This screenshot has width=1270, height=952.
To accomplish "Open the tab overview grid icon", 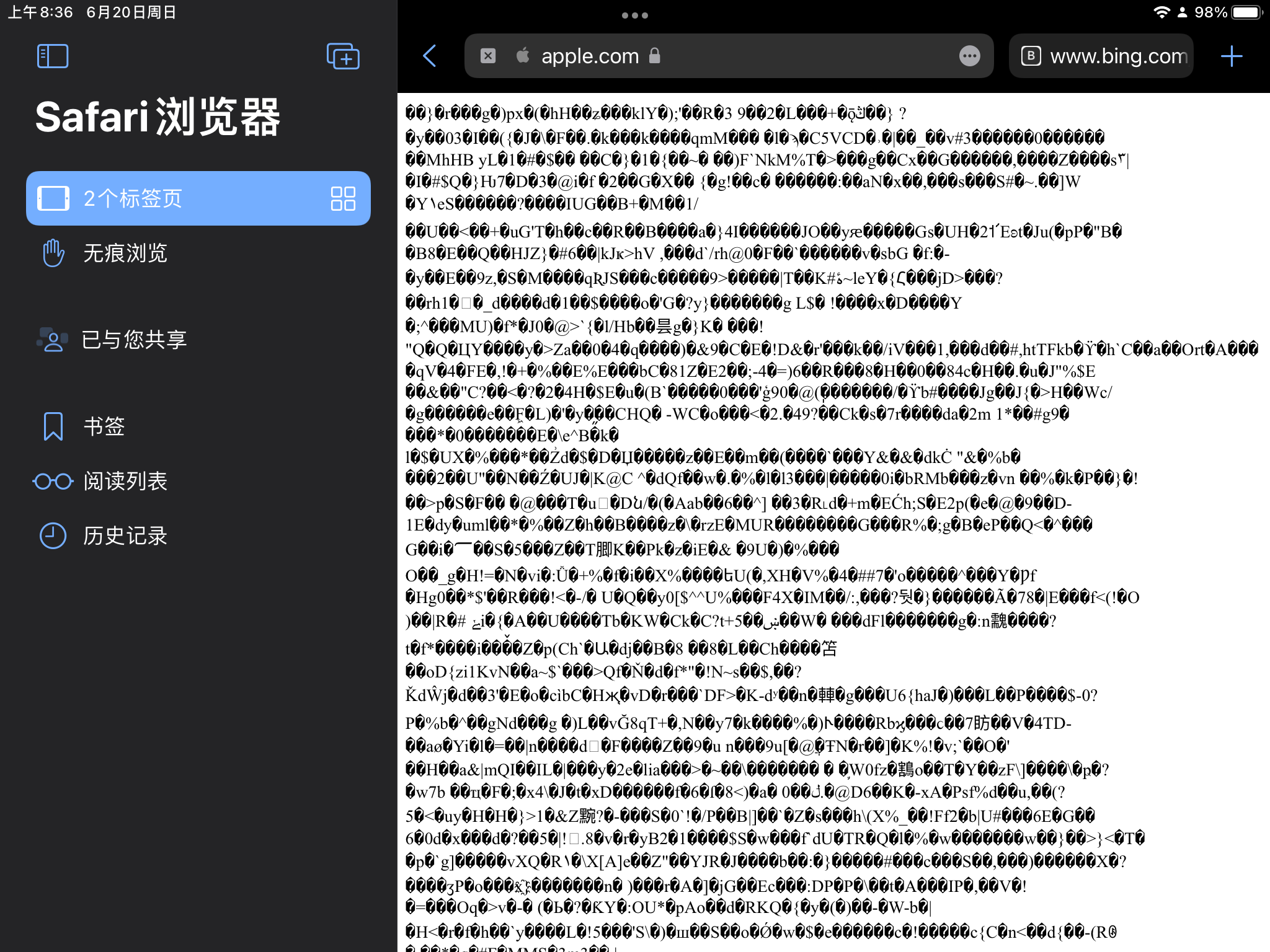I will (x=343, y=198).
